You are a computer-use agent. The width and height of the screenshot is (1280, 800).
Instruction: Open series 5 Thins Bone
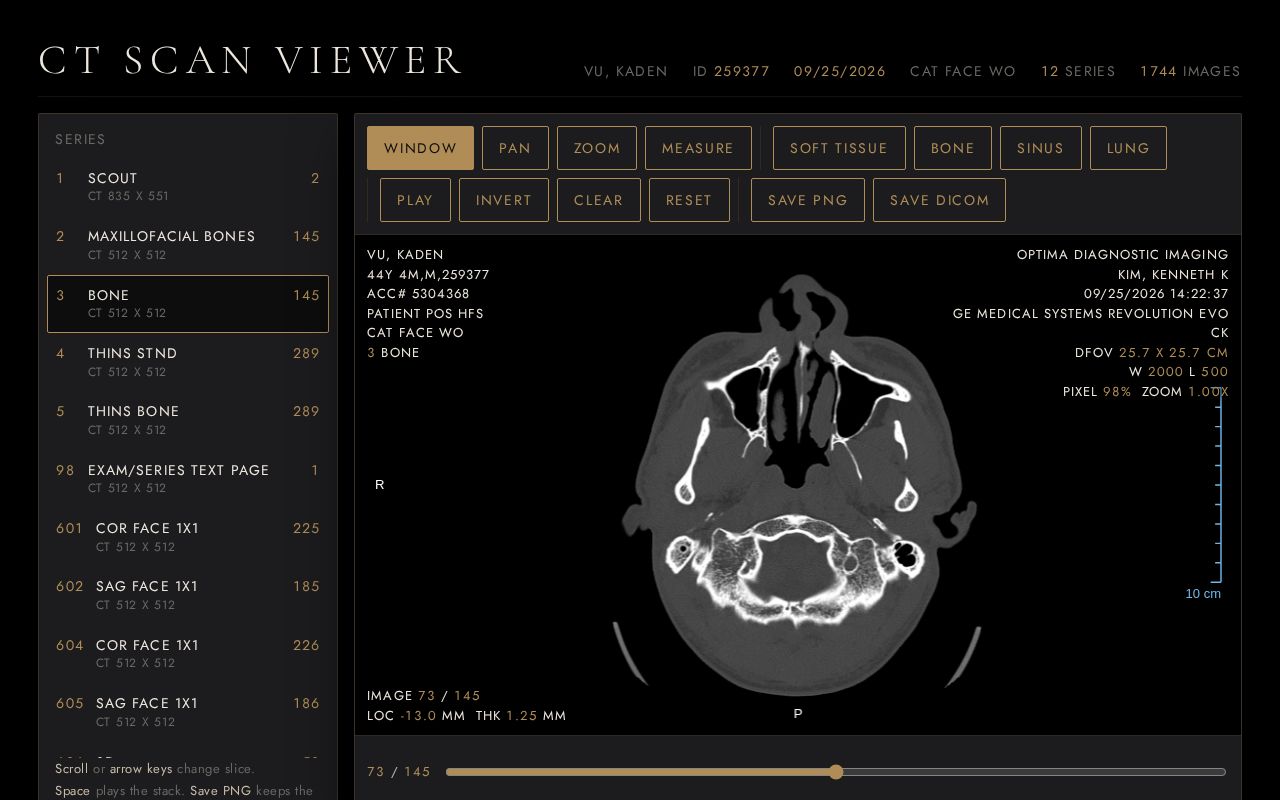[x=188, y=420]
